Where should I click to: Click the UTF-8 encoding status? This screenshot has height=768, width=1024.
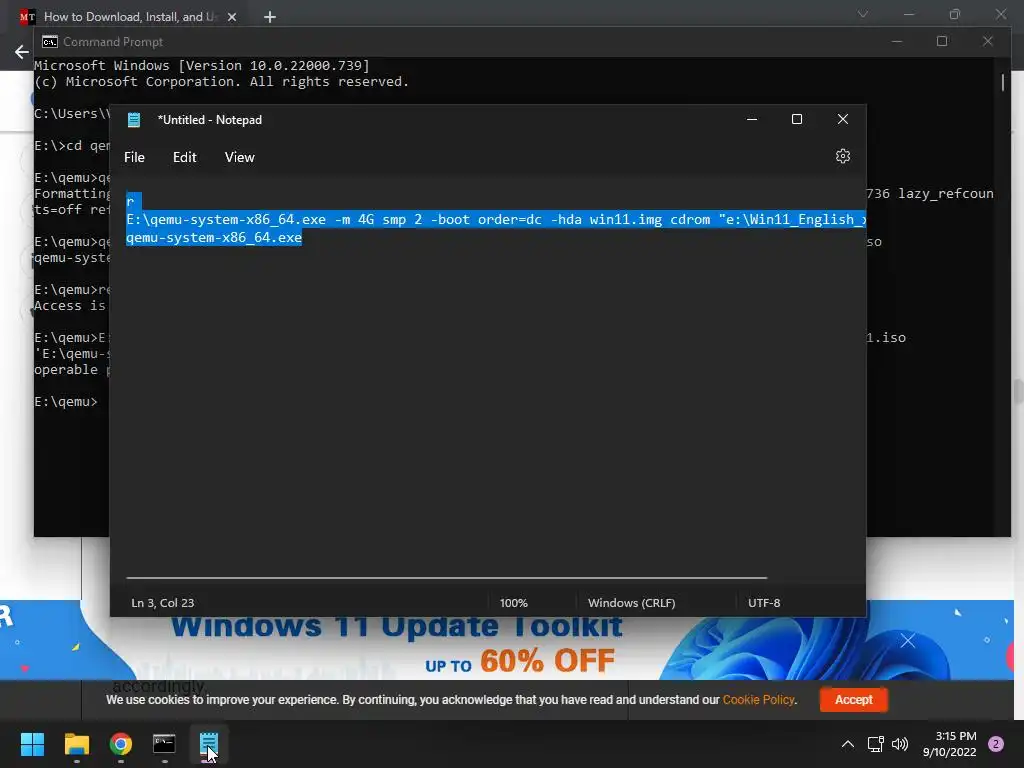tap(764, 603)
